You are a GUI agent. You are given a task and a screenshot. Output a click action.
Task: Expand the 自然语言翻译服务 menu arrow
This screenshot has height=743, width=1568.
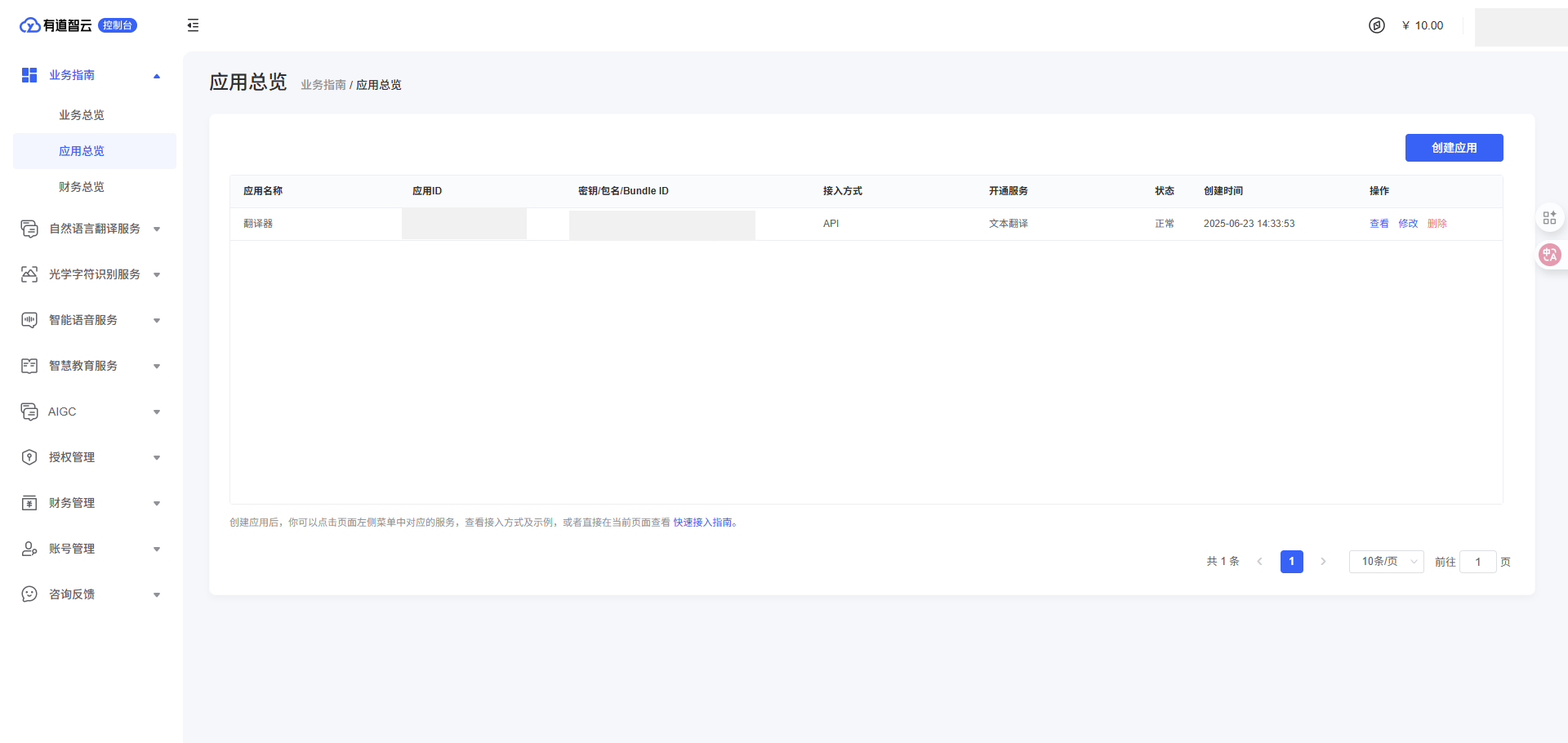pos(157,229)
